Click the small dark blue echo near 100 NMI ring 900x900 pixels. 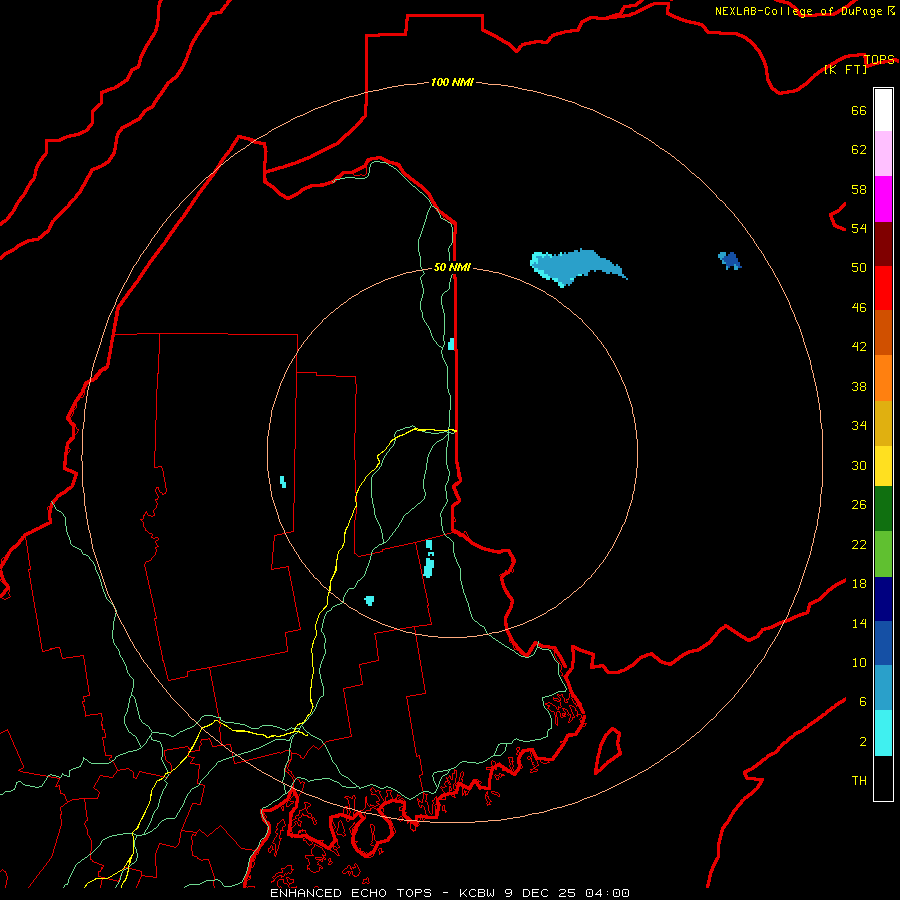(730, 261)
